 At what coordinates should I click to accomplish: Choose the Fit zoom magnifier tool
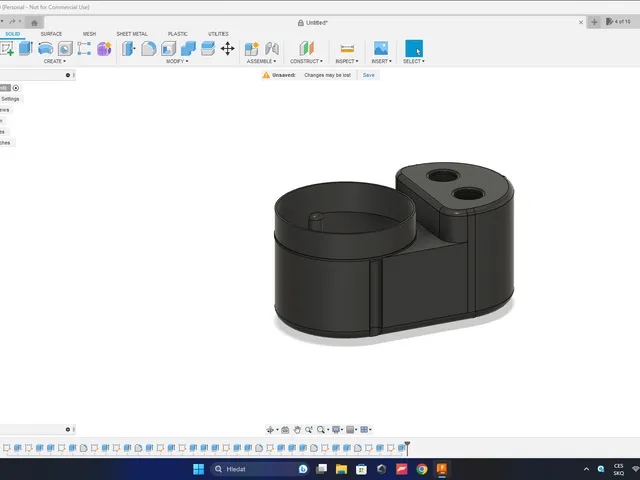click(321, 429)
